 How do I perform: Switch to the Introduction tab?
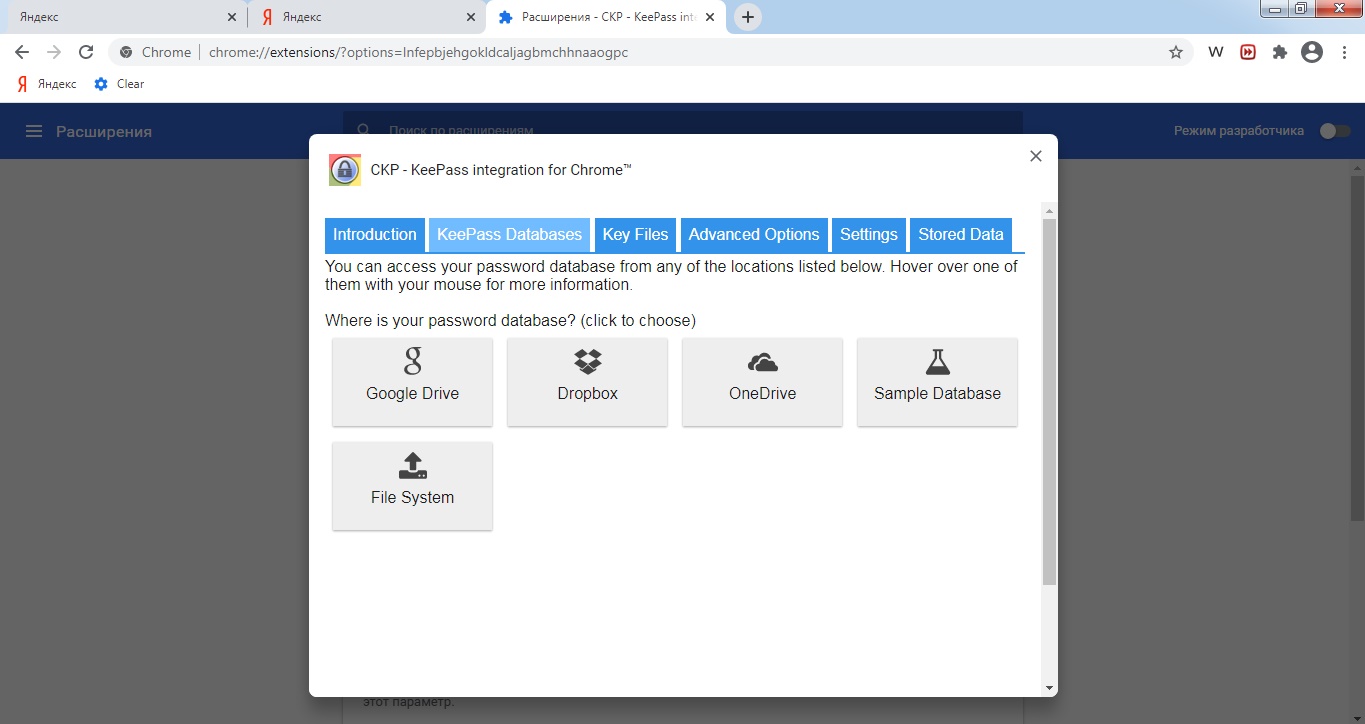(x=374, y=235)
